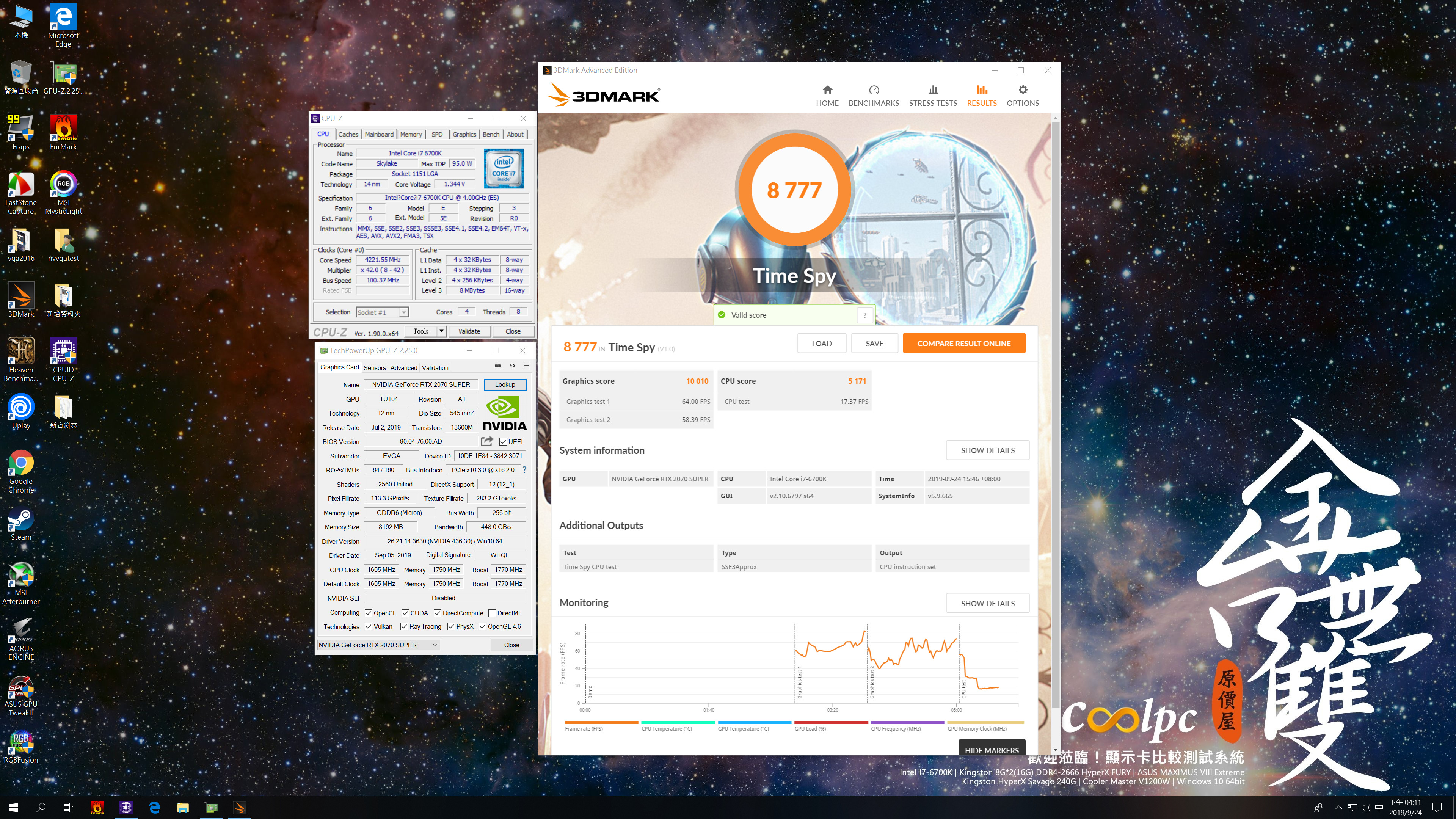The width and height of the screenshot is (1456, 819).
Task: Click the GPU-Z screenshot camera icon
Action: (x=497, y=366)
